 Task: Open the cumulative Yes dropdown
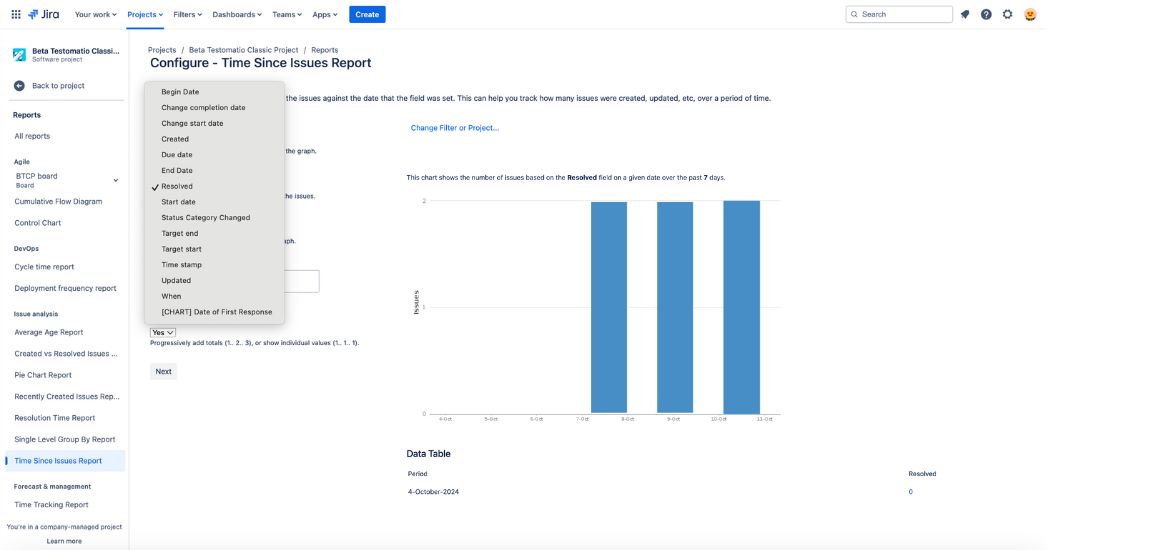163,332
